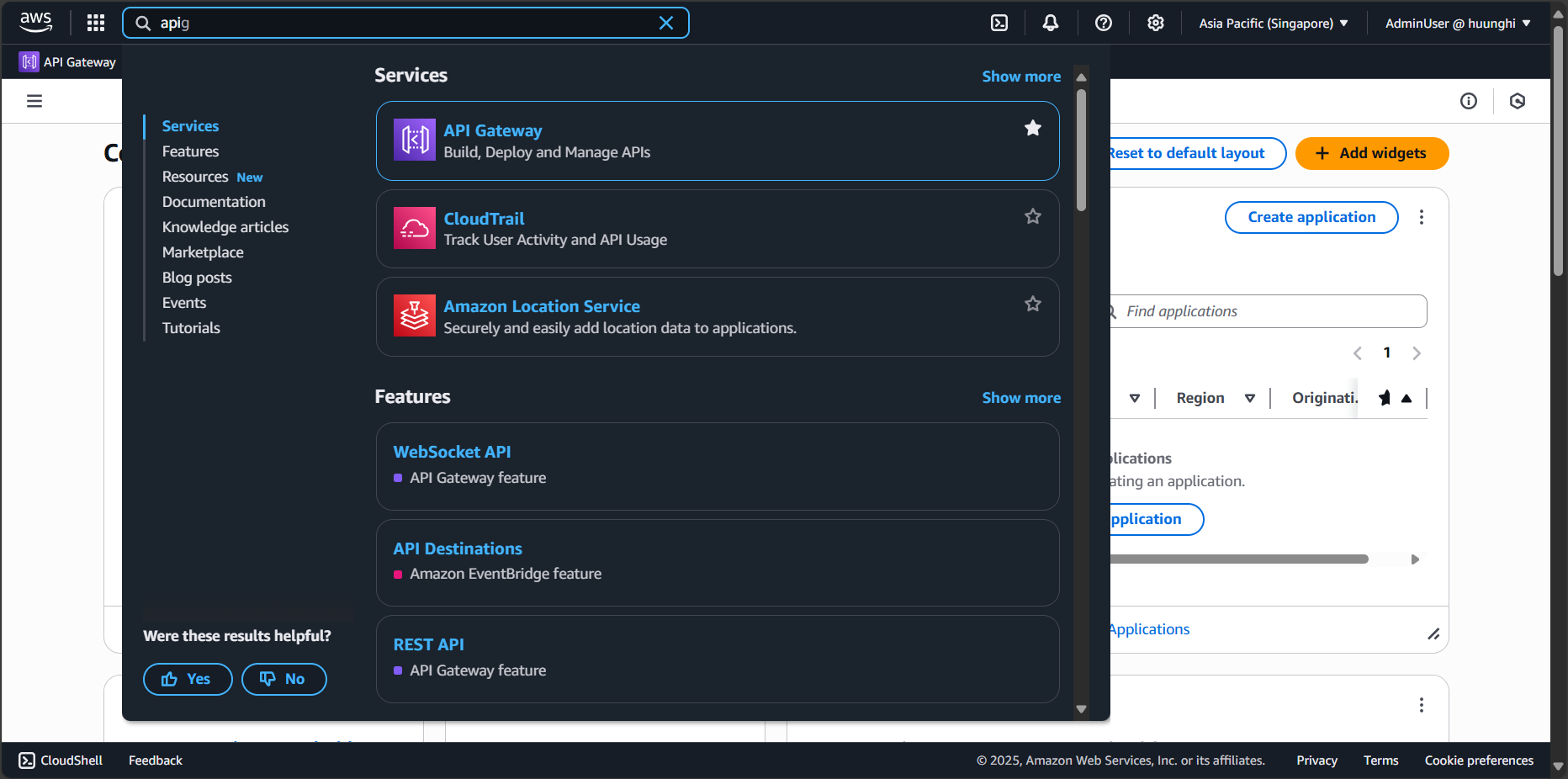
Task: Open the applications widget three-dot menu
Action: pos(1422,217)
